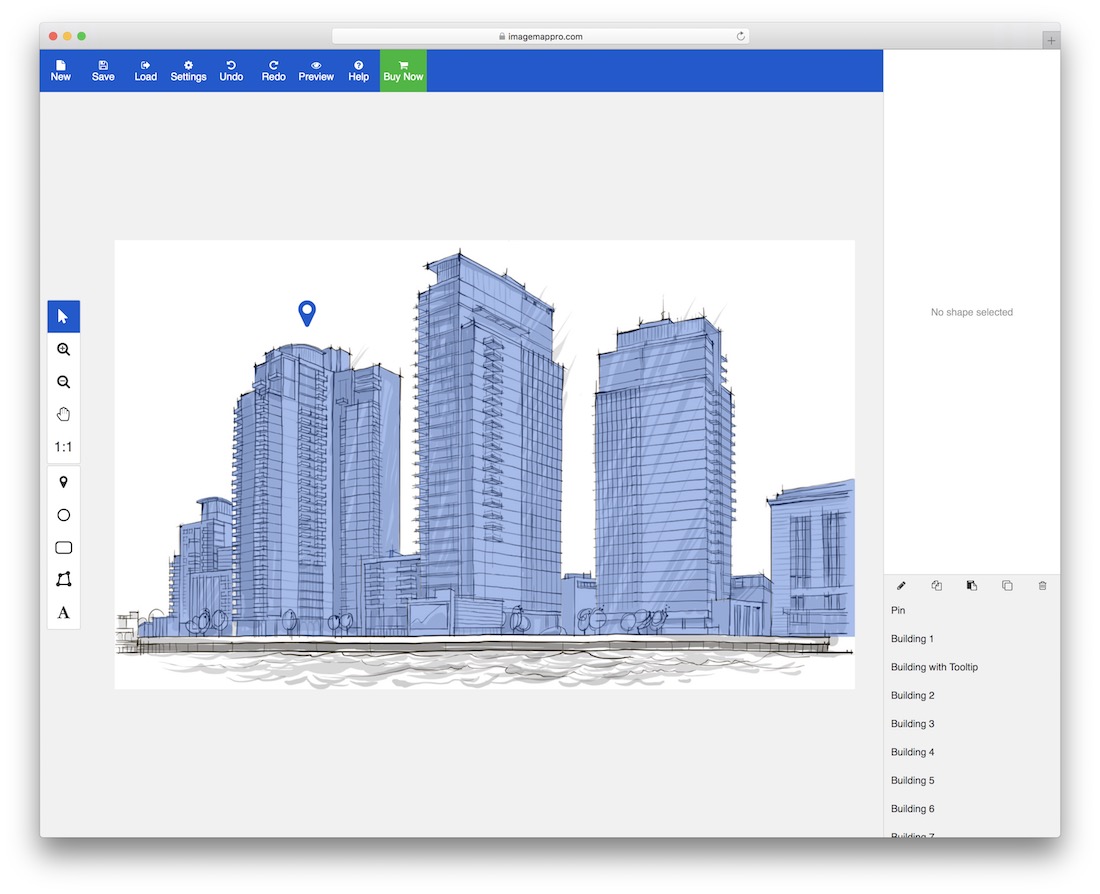This screenshot has width=1100, height=894.
Task: Select the arrow selection tool
Action: (x=63, y=317)
